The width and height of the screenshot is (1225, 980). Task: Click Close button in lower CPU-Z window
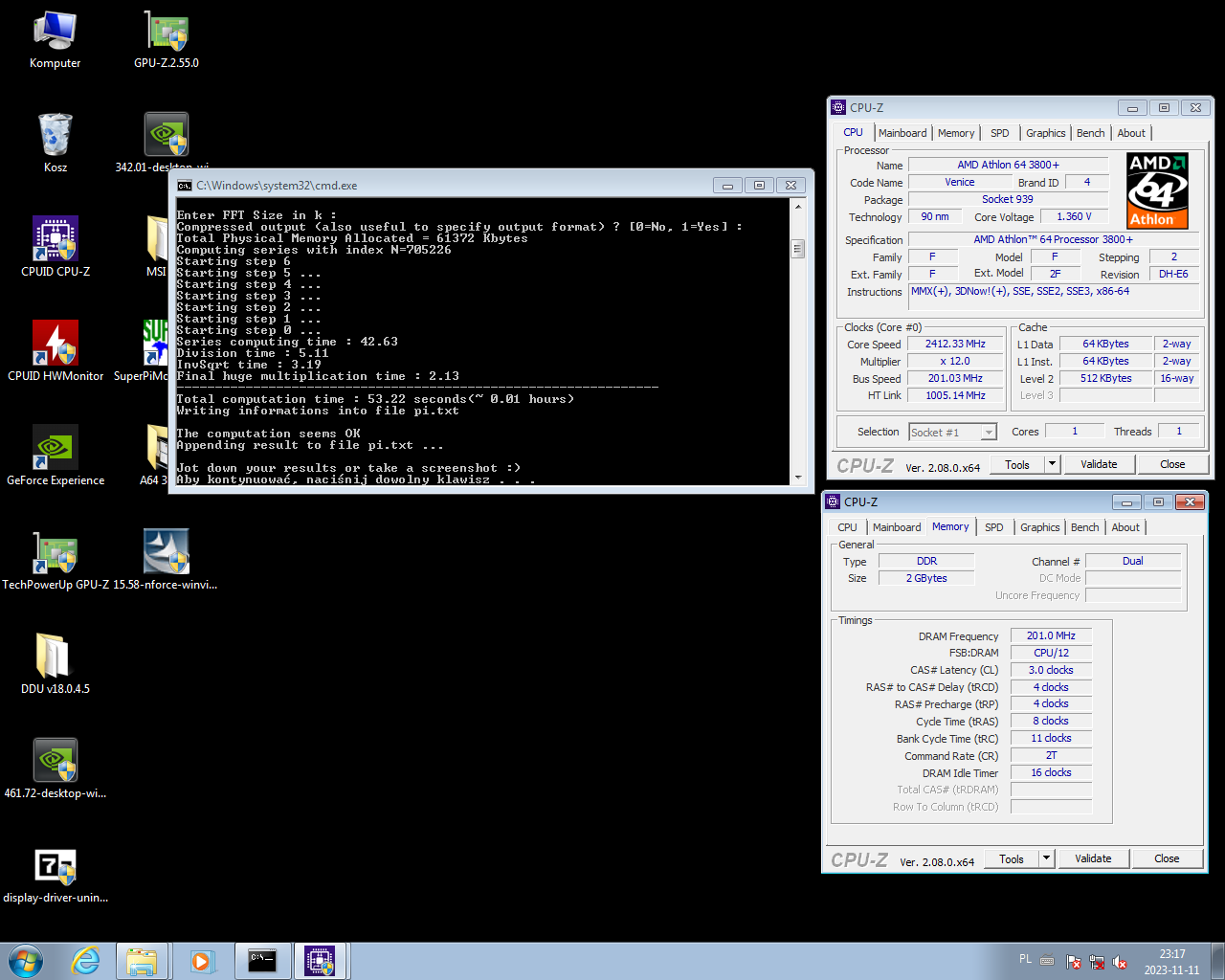1167,858
